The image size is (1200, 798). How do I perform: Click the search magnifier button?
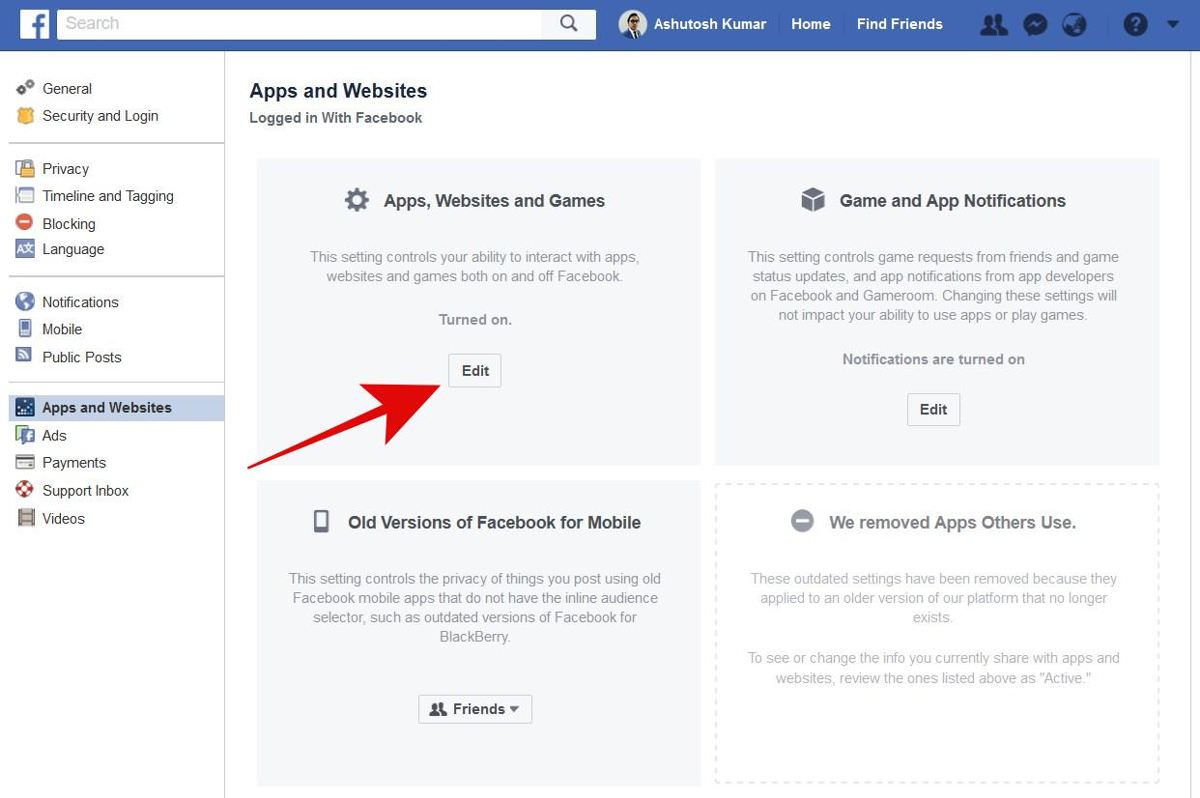(x=569, y=24)
